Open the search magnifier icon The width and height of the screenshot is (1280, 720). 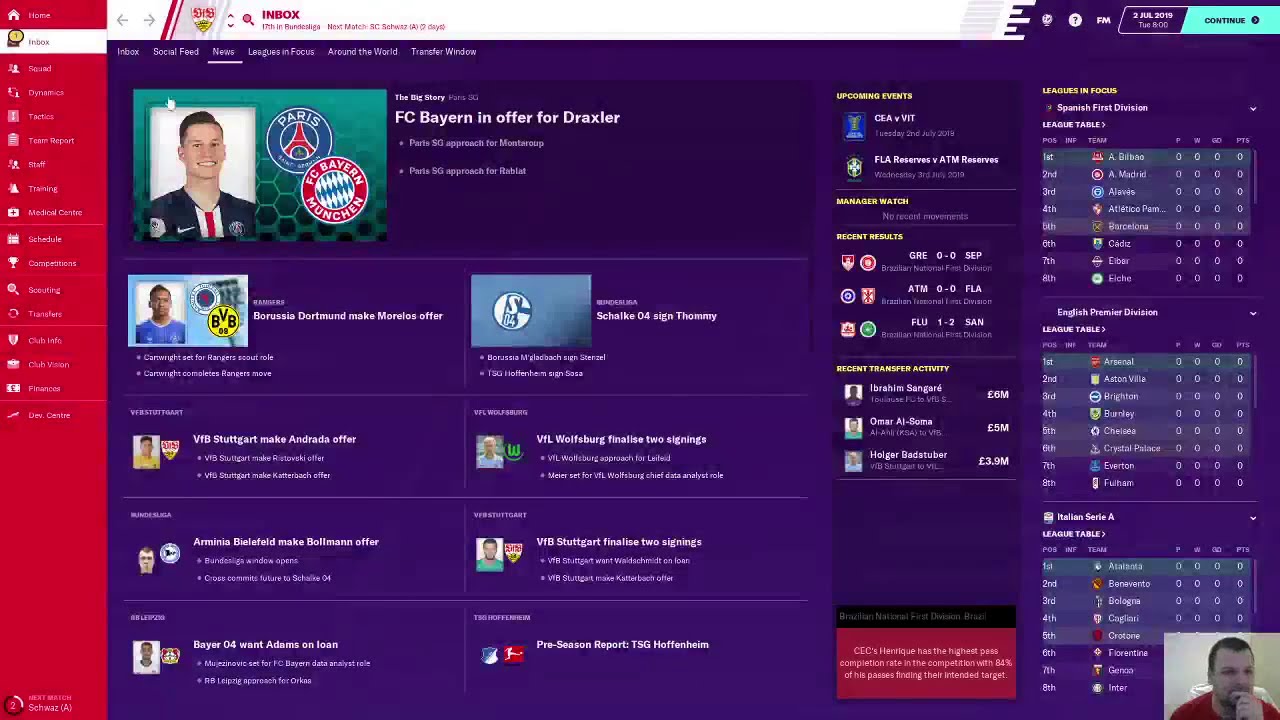pos(248,20)
